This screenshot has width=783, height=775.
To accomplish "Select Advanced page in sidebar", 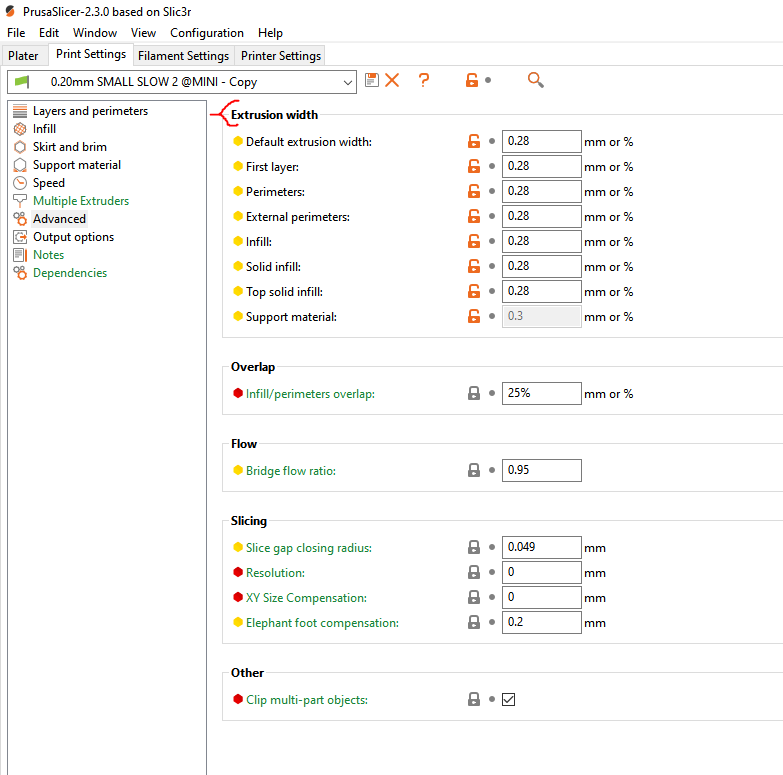I will (x=59, y=219).
